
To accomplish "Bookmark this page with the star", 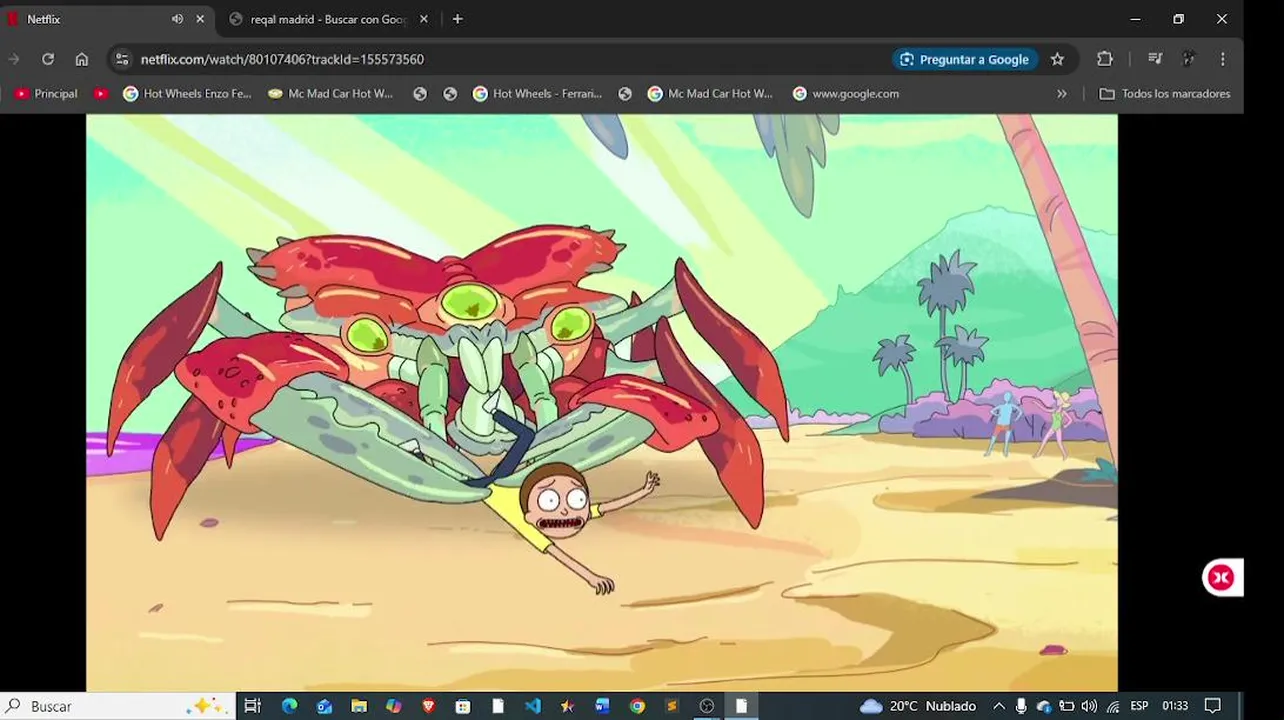I will (x=1057, y=59).
